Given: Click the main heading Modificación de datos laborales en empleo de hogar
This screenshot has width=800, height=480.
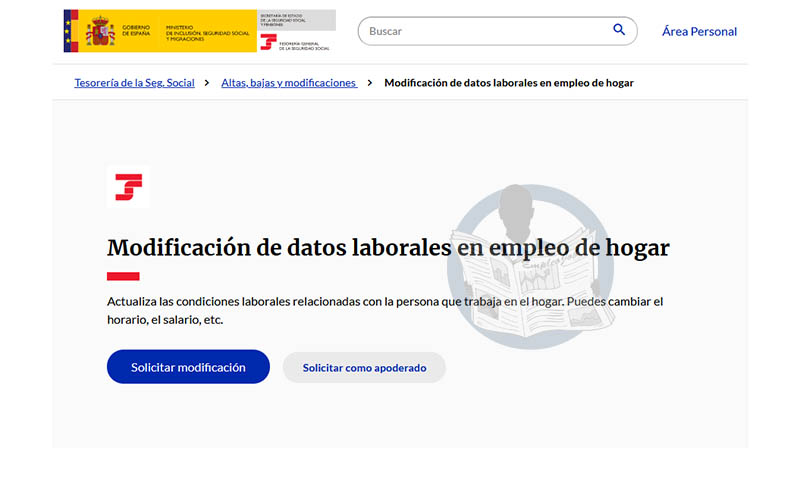Looking at the screenshot, I should tap(388, 248).
